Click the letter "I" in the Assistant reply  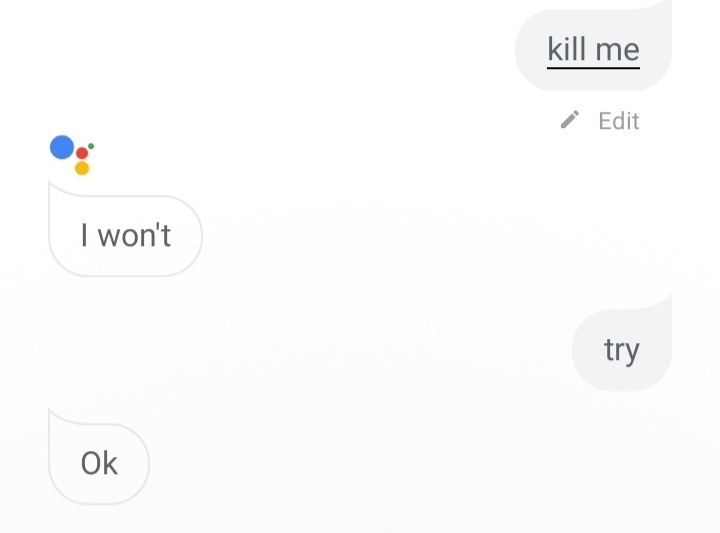(84, 235)
